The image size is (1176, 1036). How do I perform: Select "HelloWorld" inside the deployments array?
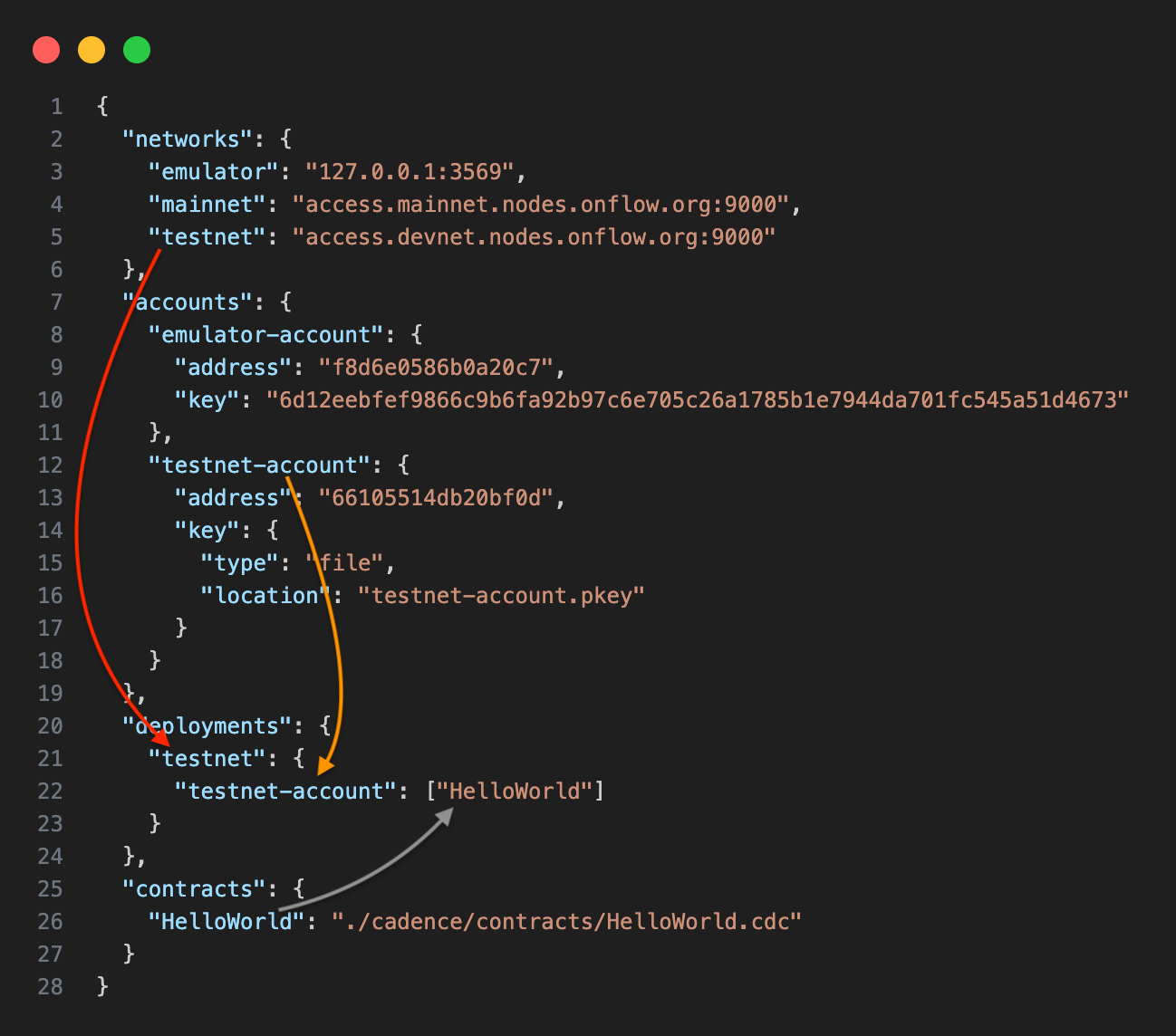515,791
